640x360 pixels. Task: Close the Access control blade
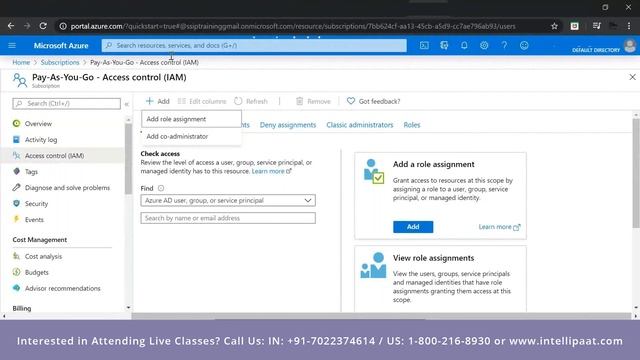click(x=632, y=77)
